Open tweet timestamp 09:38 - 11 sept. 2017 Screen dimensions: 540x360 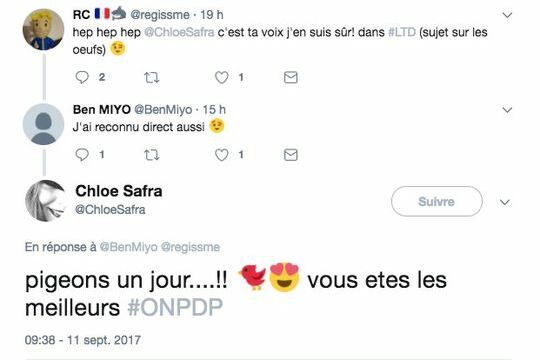[83, 340]
